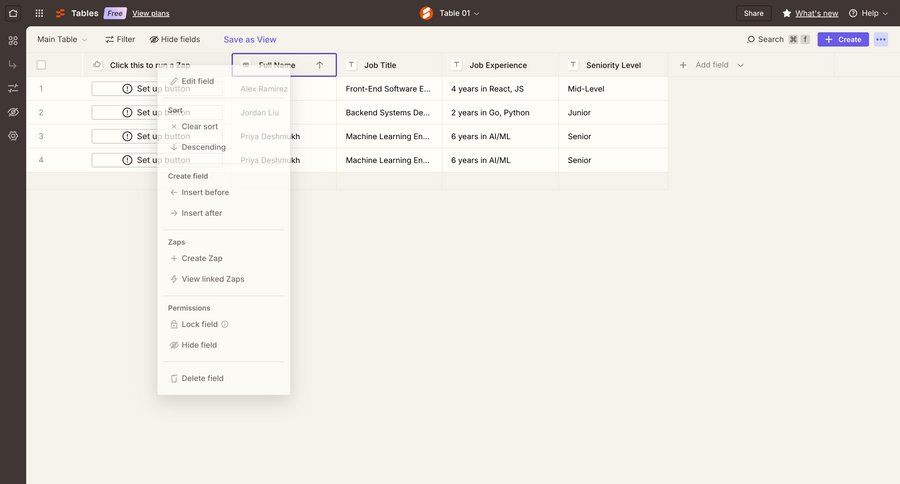Expand the Help menu

point(868,13)
